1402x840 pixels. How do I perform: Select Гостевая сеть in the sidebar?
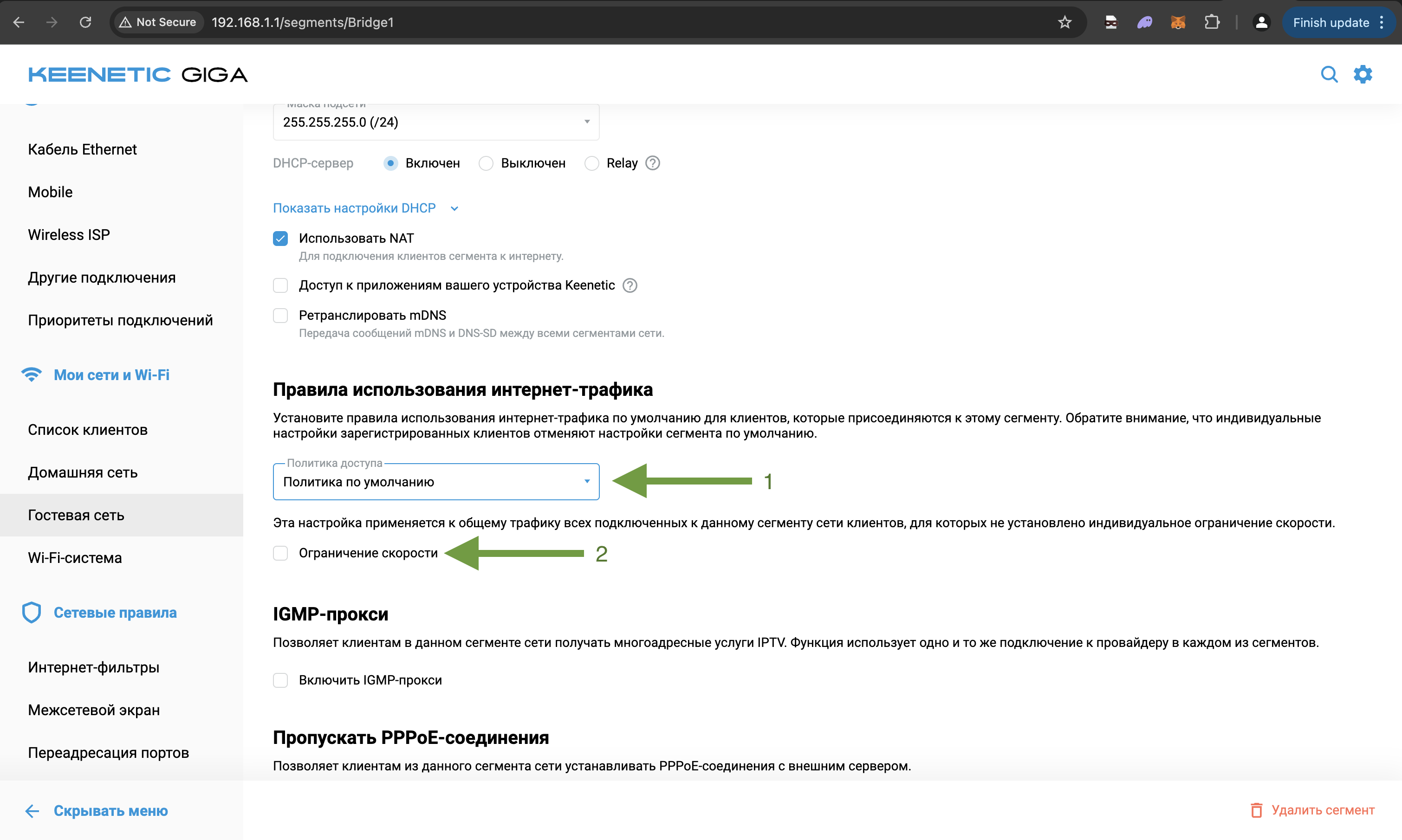76,515
